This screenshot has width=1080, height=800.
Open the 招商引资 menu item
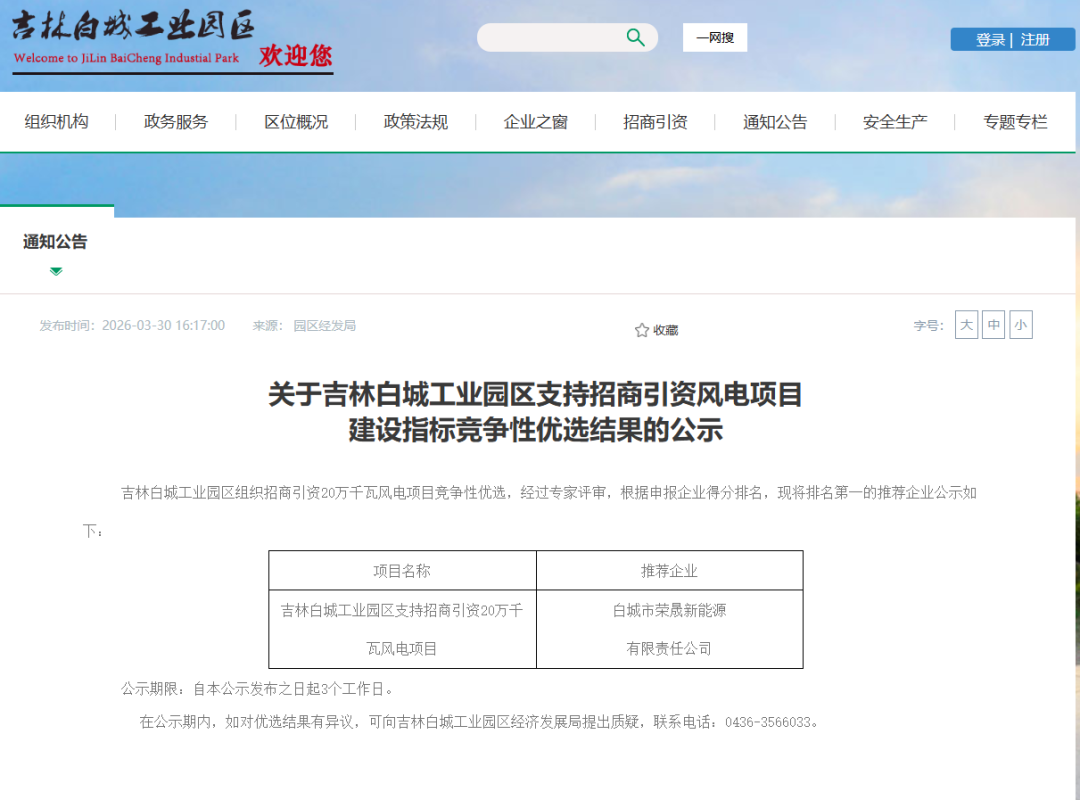pos(656,122)
